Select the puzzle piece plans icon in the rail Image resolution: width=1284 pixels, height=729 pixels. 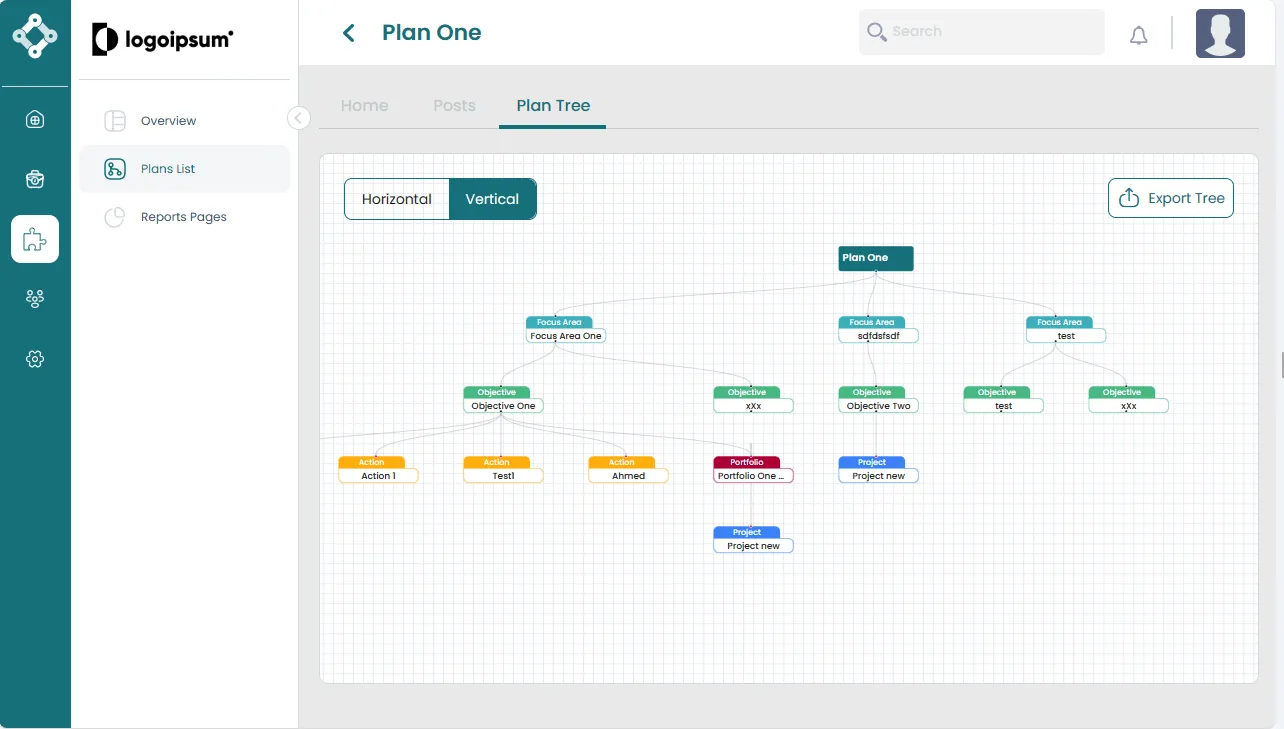[x=35, y=239]
